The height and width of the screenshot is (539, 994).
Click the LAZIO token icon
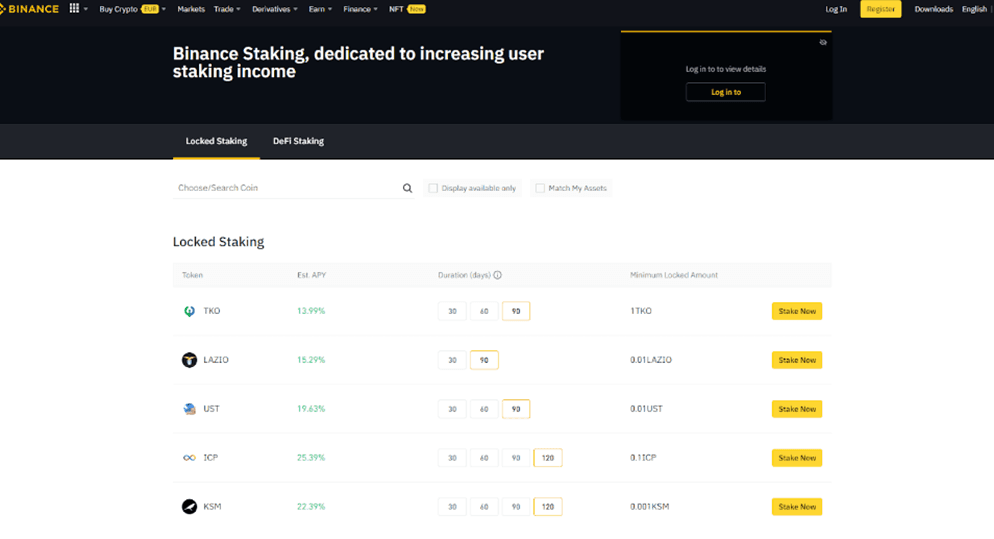coord(189,360)
